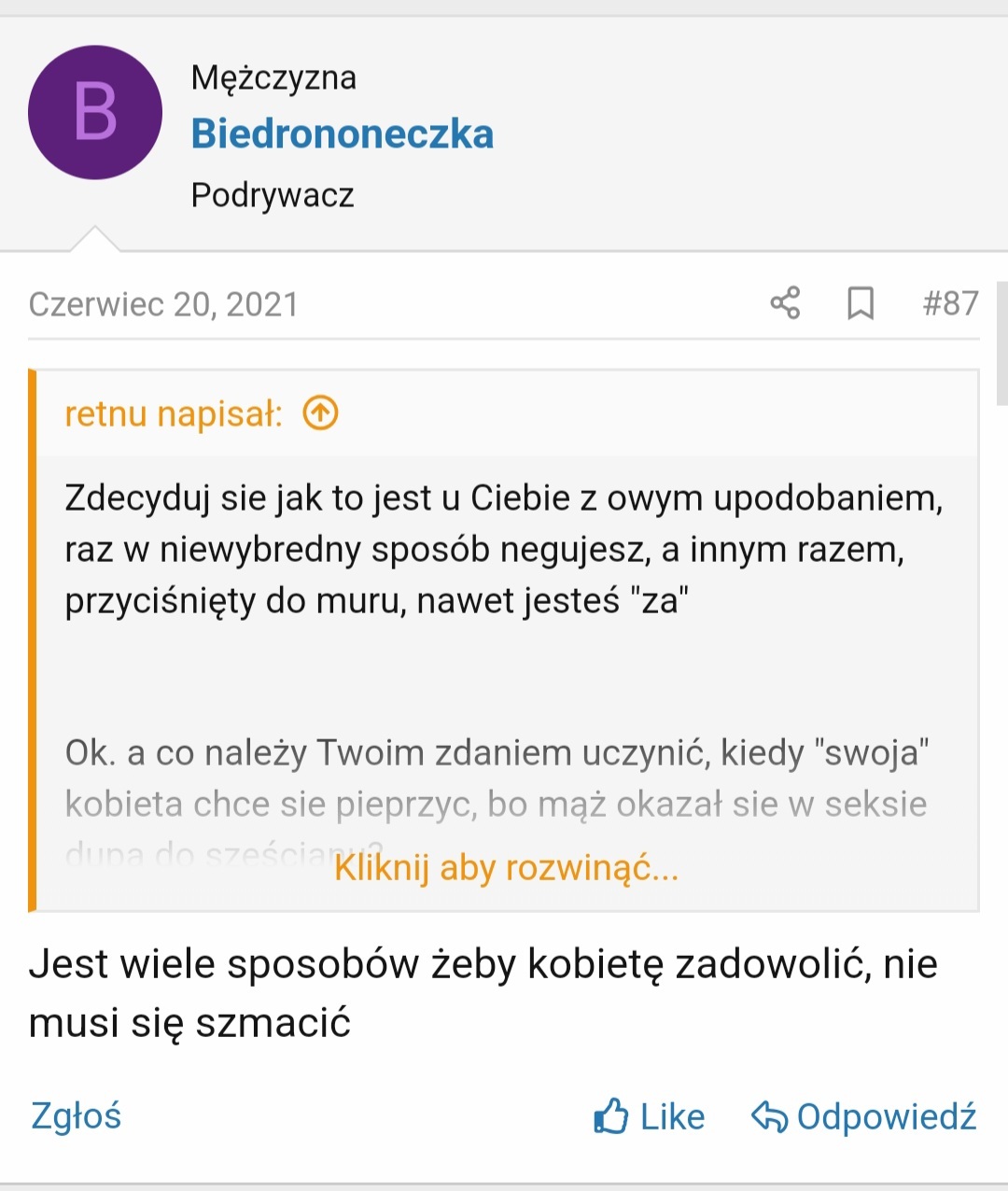
Task: Click the Mężczyzna label above username
Action: point(273,77)
